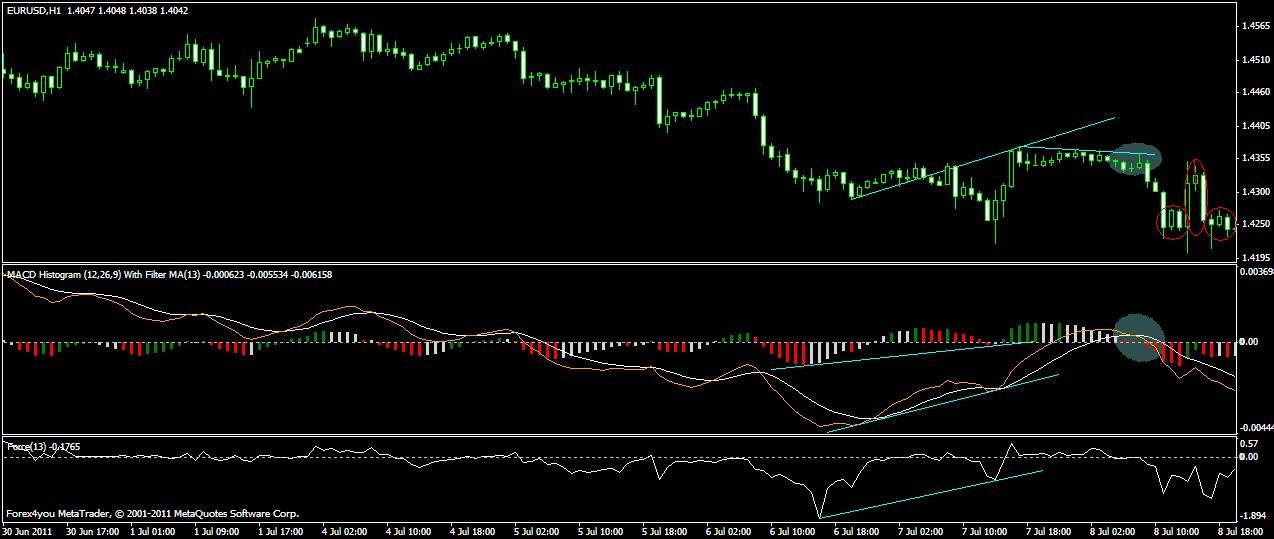
Task: Click the 1.4250 price level on axis
Action: [1254, 224]
